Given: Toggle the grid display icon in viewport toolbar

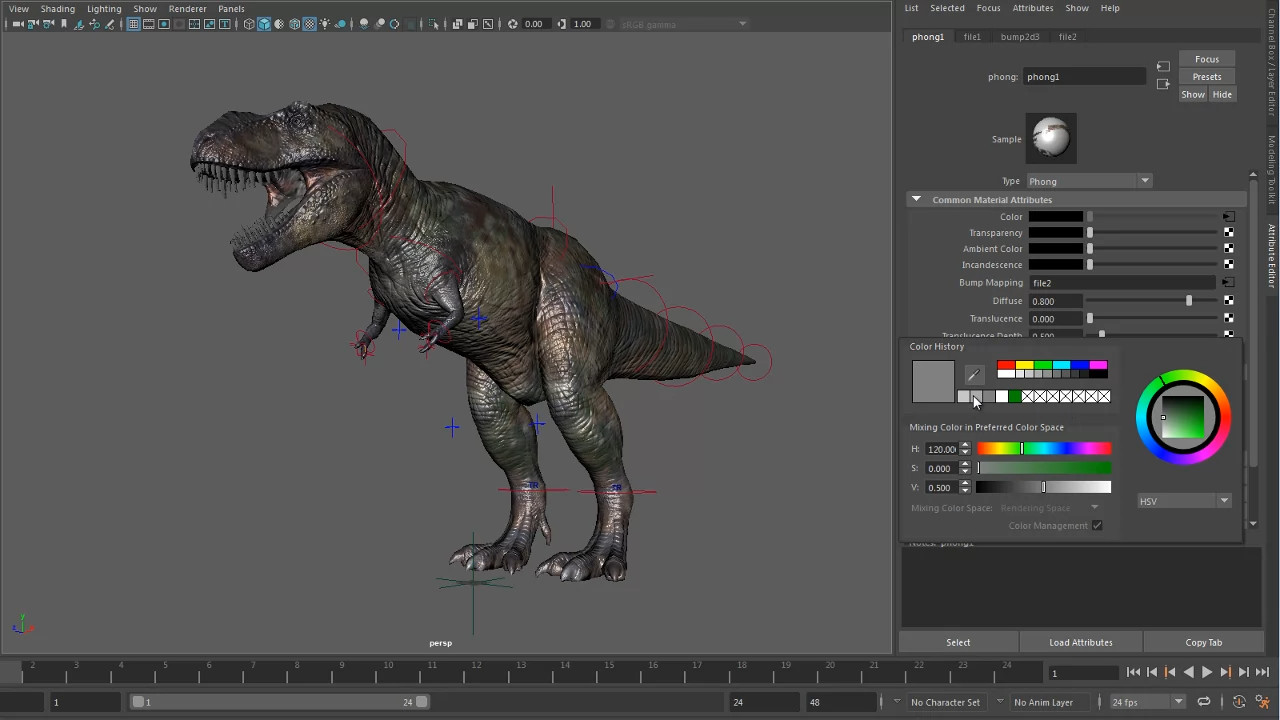Looking at the screenshot, I should pyautogui.click(x=133, y=24).
